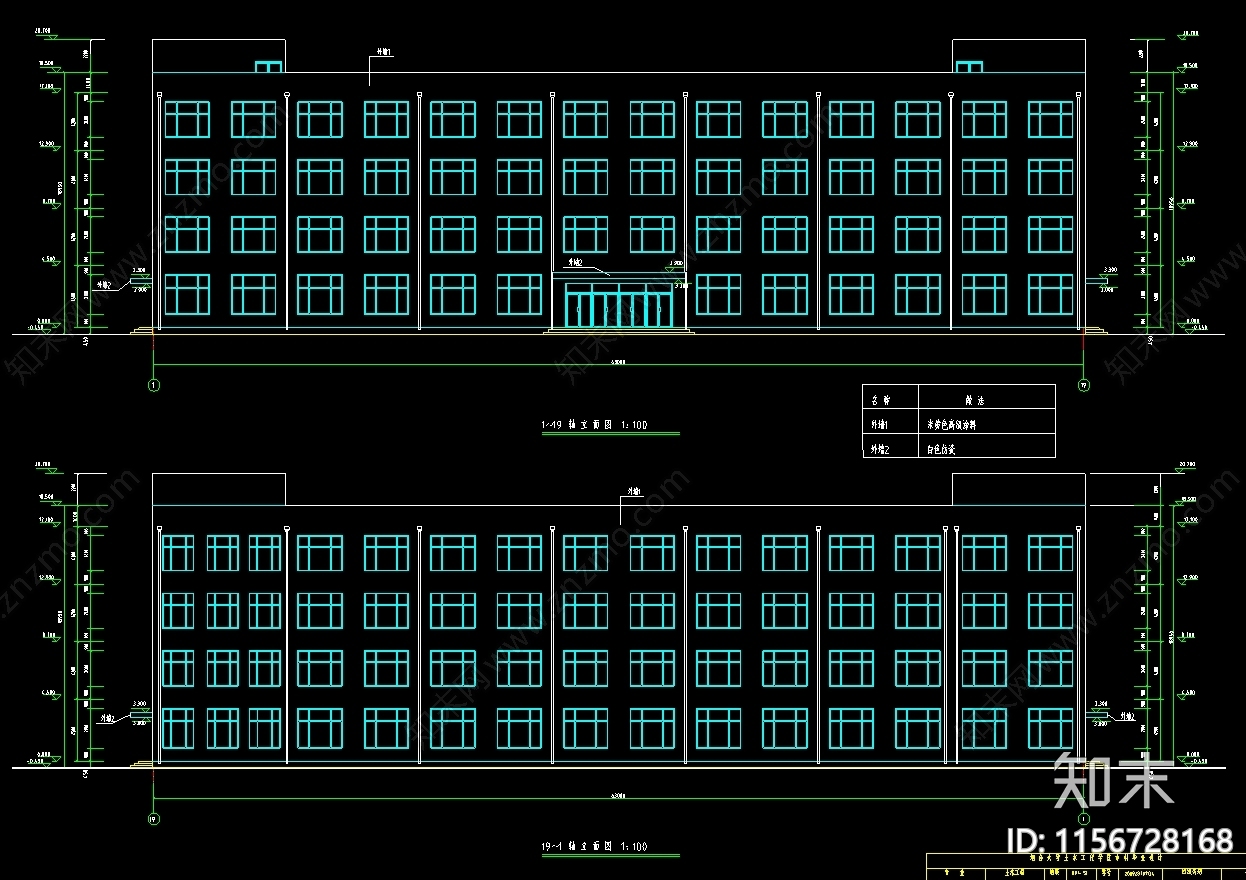Click the "做法" header cell in the legend table
Screen dimensions: 1246x880
[x=986, y=398]
